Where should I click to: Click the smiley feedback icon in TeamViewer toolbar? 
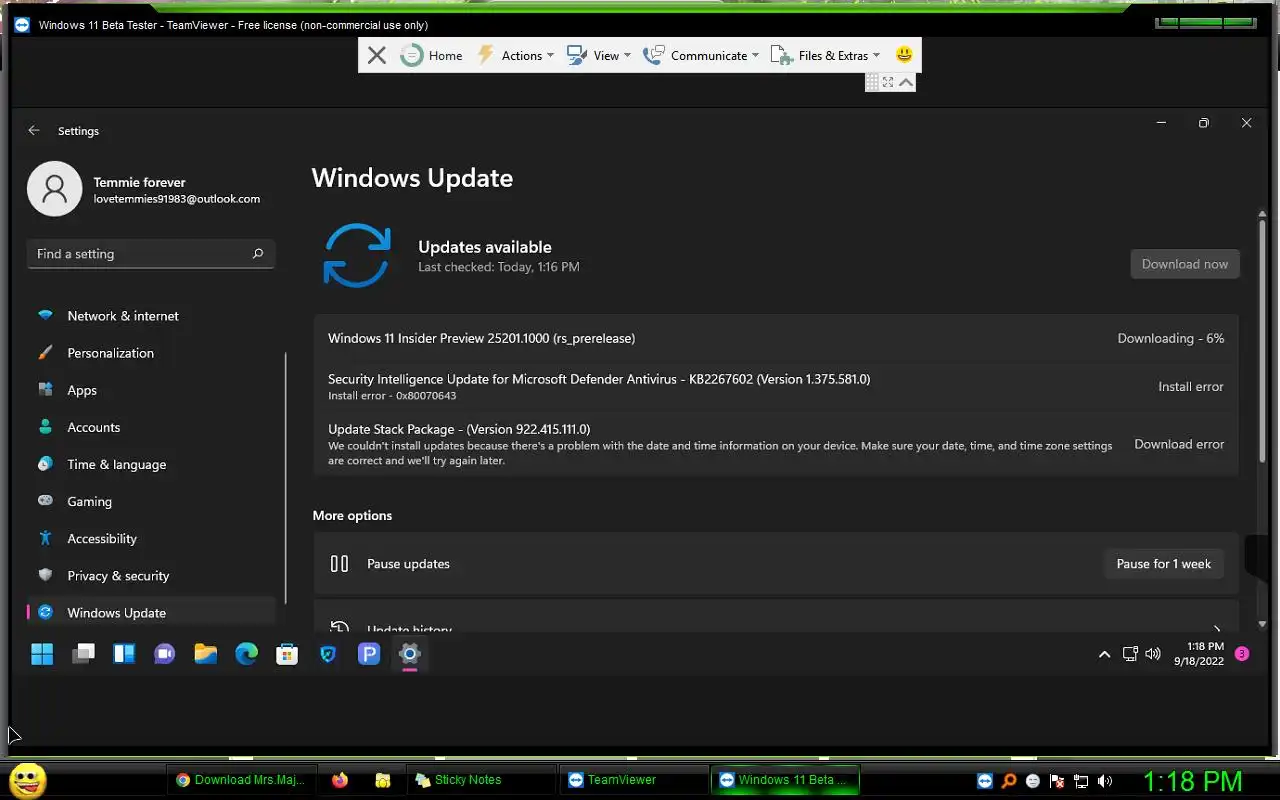pyautogui.click(x=904, y=55)
